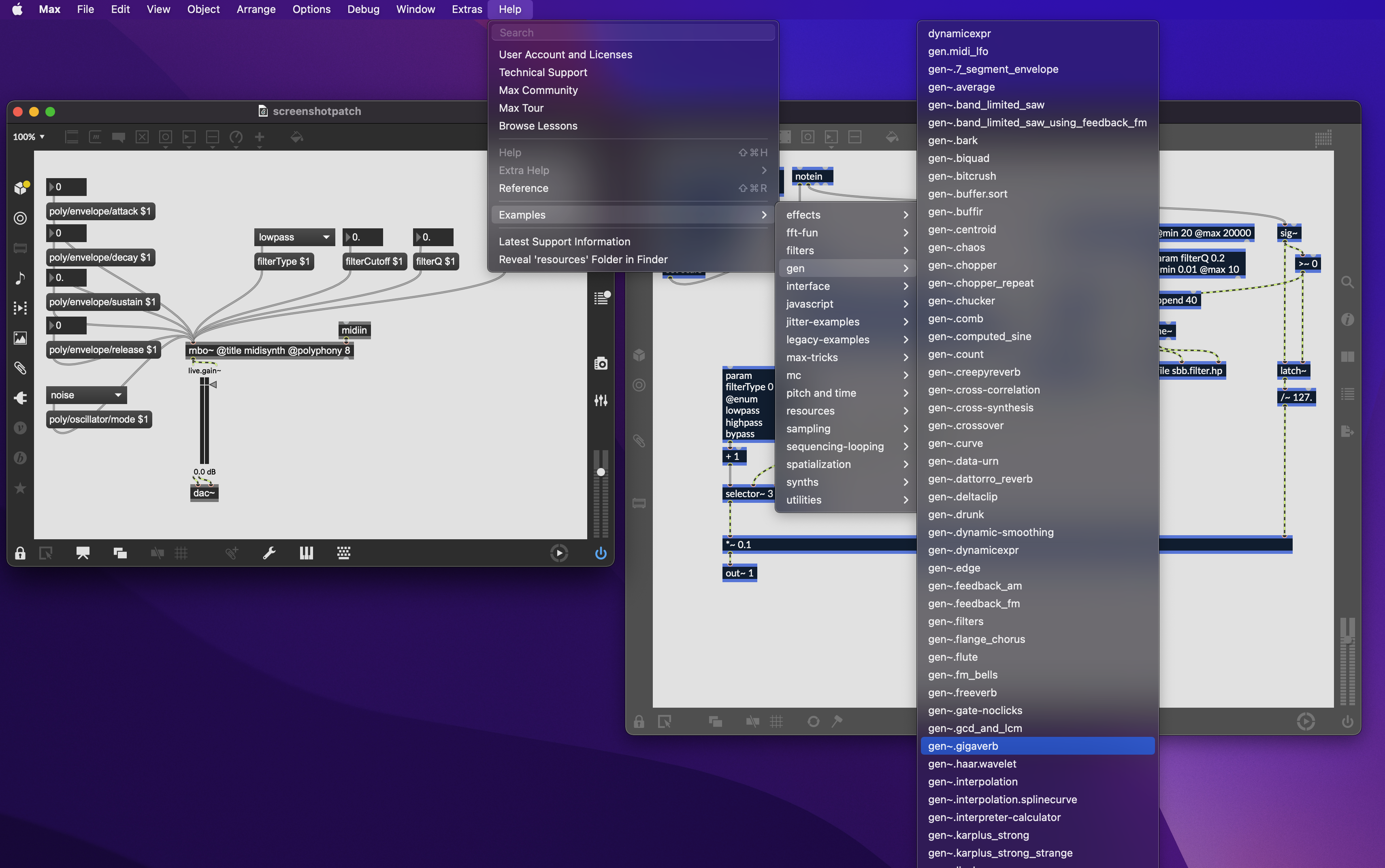The image size is (1385, 868).
Task: Click the sequence playlist icon in left sidebar
Action: click(x=20, y=308)
